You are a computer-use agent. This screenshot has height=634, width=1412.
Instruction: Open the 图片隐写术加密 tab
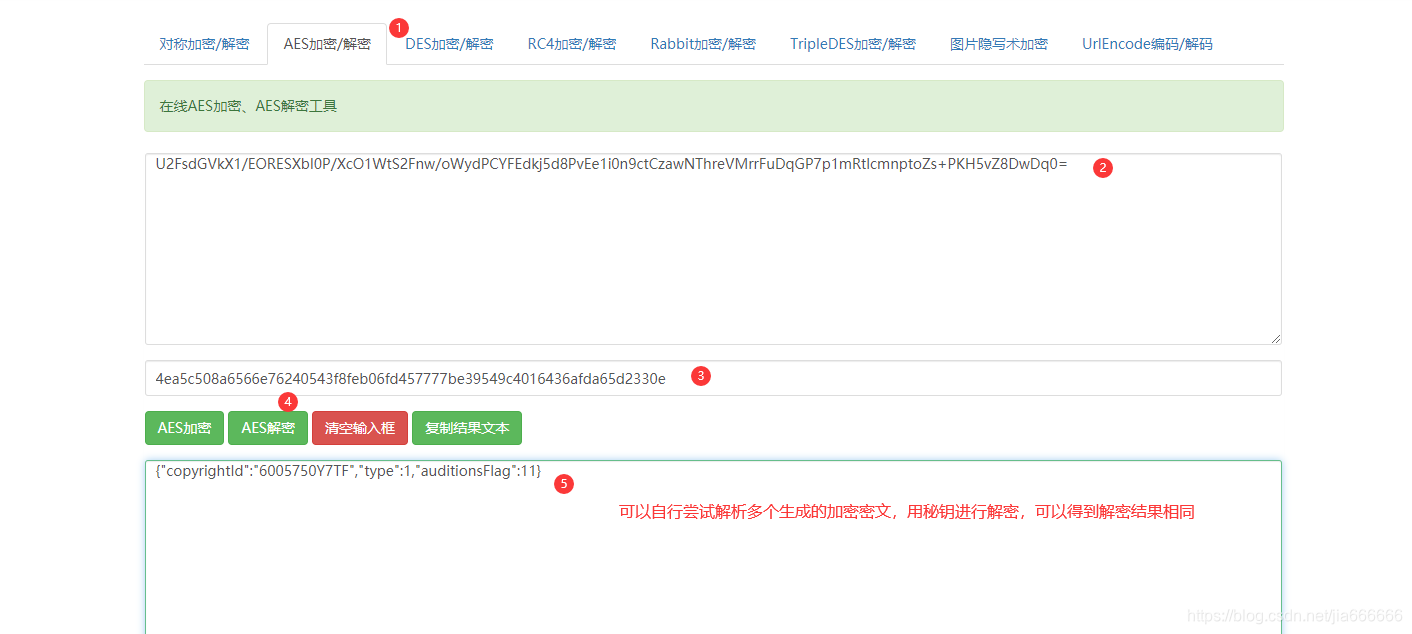999,44
